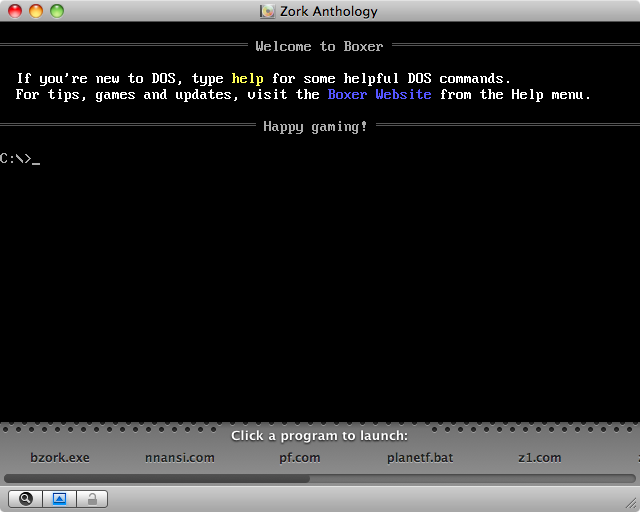The width and height of the screenshot is (640, 512).
Task: Click pf.com in the launcher panel
Action: tap(299, 458)
